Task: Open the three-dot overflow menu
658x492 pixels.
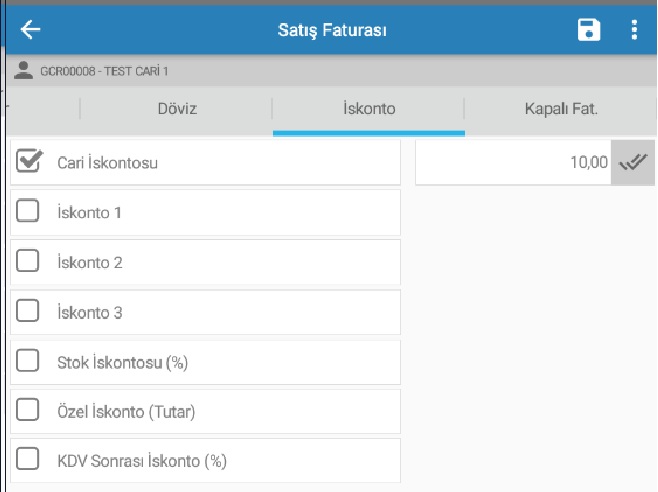Action: click(x=634, y=30)
